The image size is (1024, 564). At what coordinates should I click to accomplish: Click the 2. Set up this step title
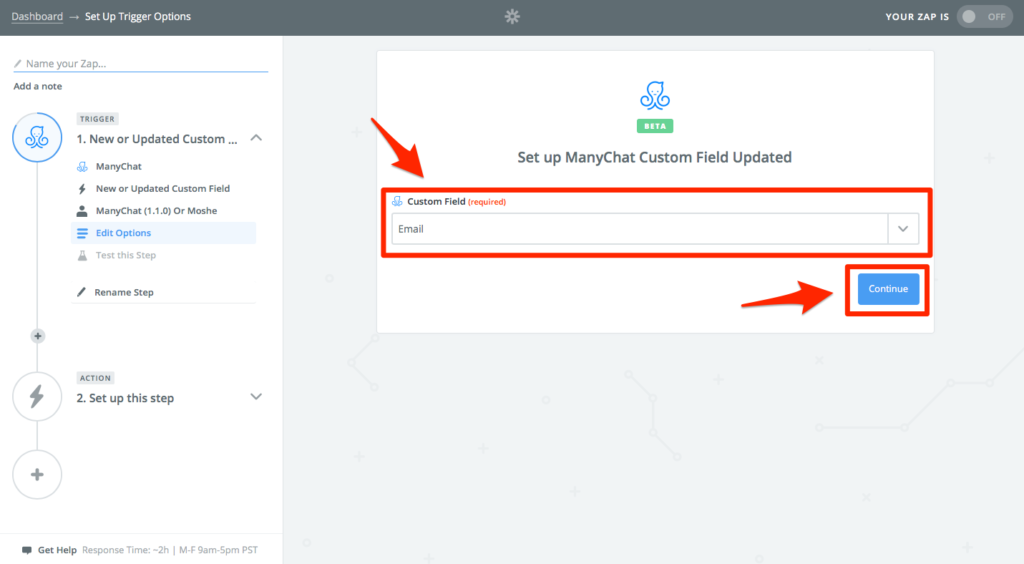[125, 398]
